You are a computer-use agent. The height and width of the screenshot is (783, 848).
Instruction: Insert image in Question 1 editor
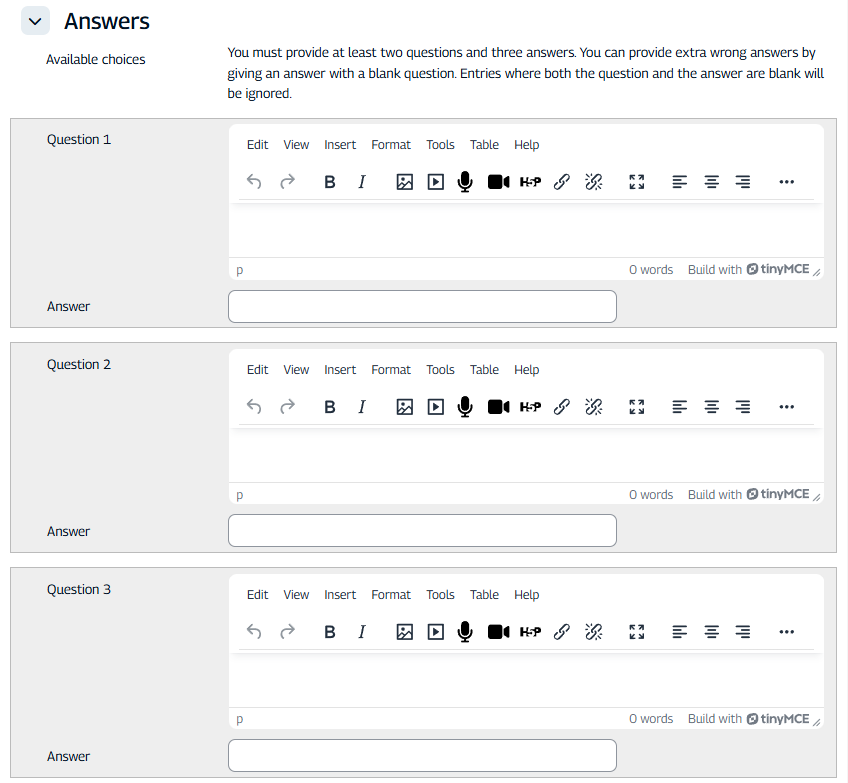pyautogui.click(x=404, y=182)
